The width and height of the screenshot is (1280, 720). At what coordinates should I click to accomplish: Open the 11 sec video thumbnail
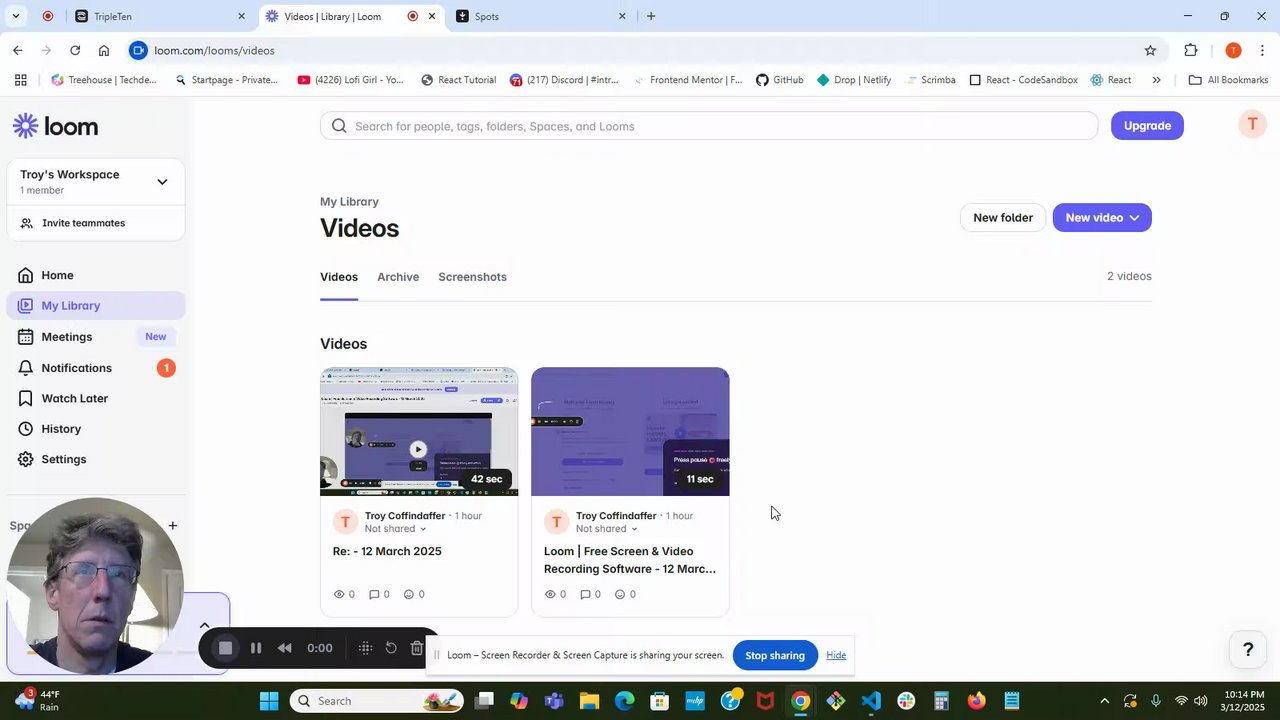coord(630,432)
